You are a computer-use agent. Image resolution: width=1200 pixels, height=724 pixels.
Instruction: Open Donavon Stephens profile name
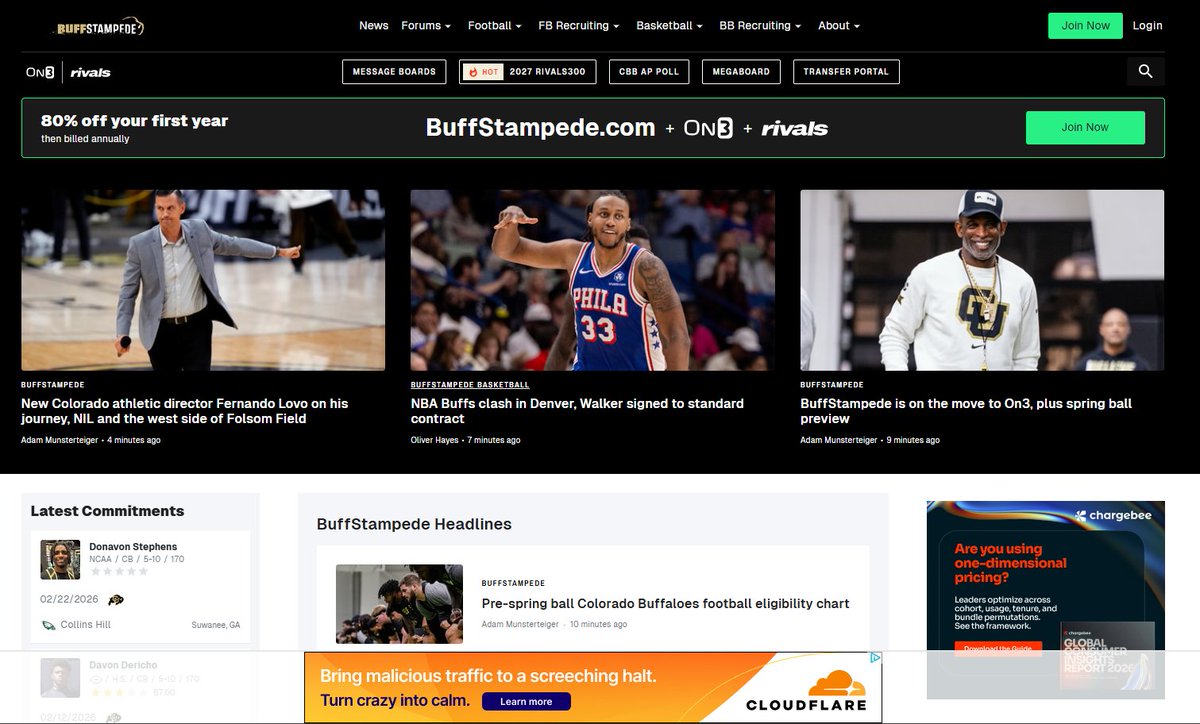pos(133,547)
